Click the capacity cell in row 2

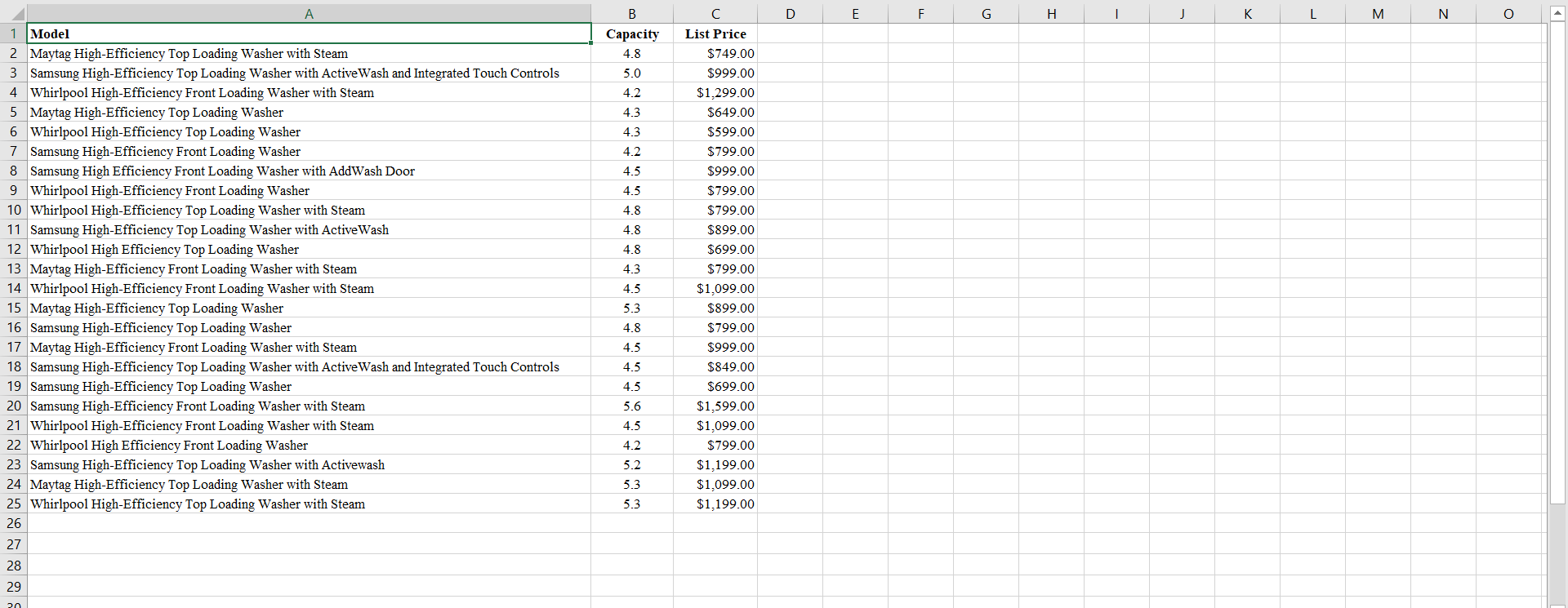coord(632,53)
